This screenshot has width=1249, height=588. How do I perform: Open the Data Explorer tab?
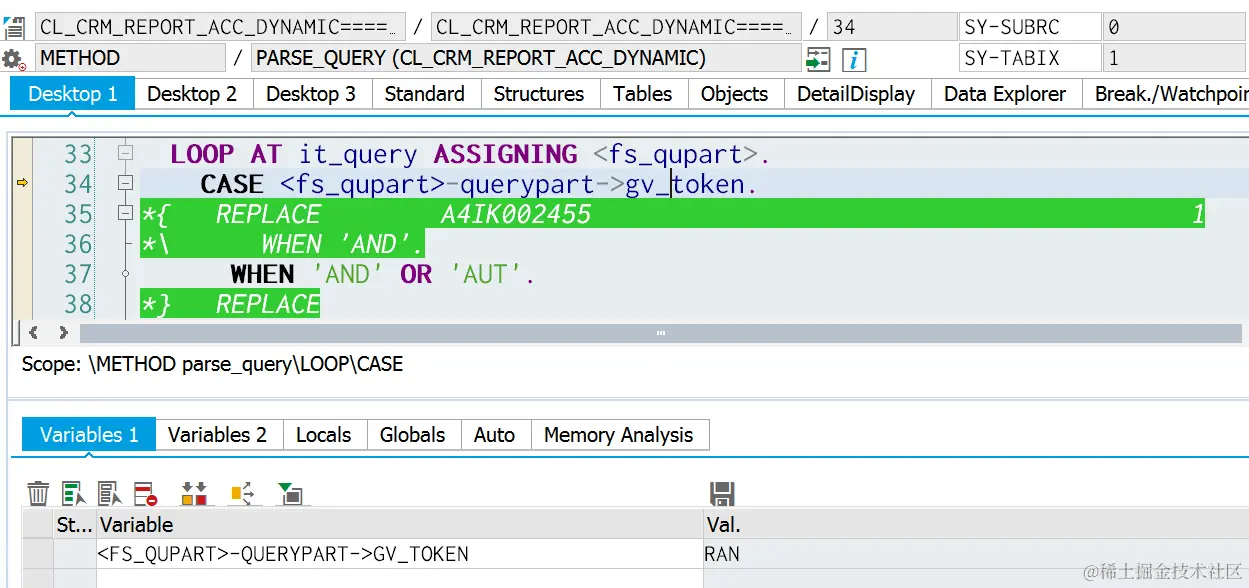click(1005, 94)
